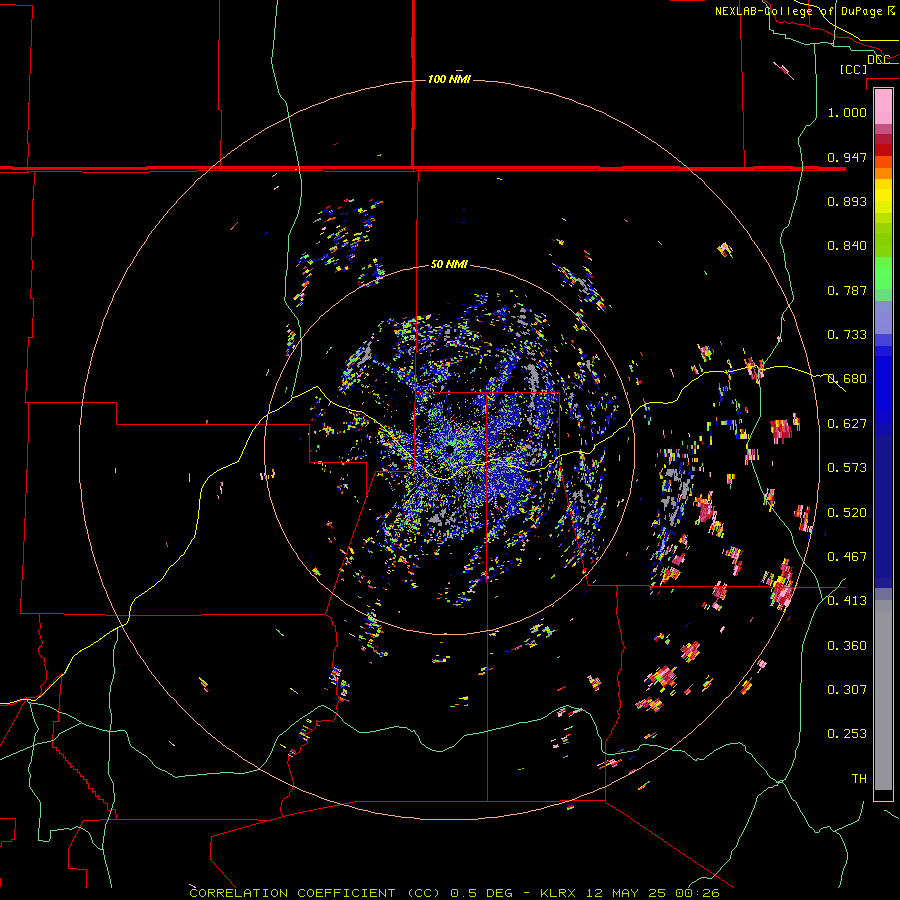Click the 0.360 scale value
This screenshot has width=900, height=900.
coord(847,646)
